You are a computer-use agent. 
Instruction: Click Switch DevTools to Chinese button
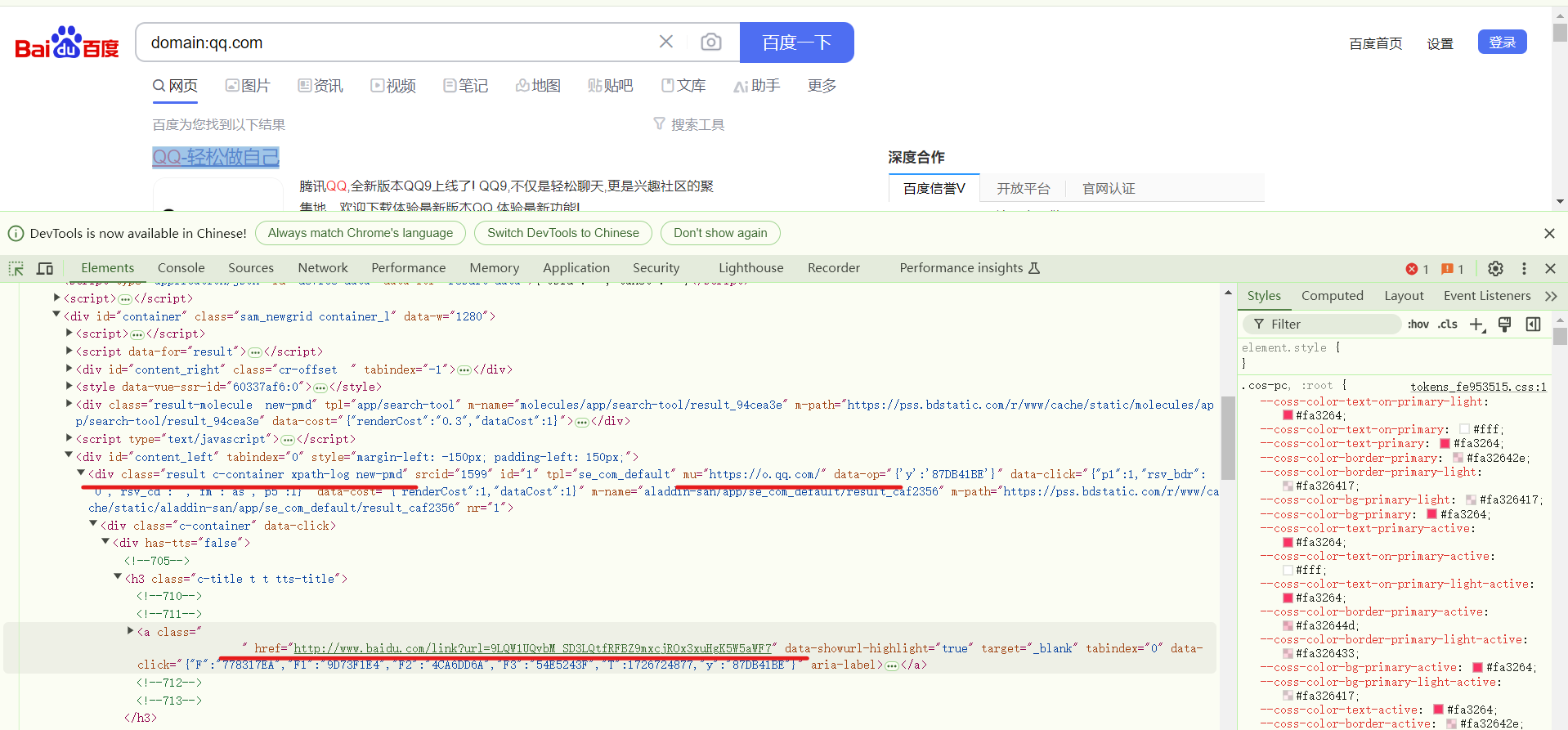[563, 233]
